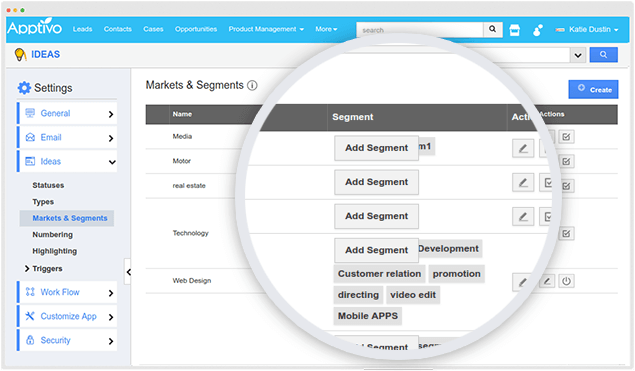Screen dimensions: 635x371
Task: Click the Web Design market name
Action: click(x=192, y=281)
